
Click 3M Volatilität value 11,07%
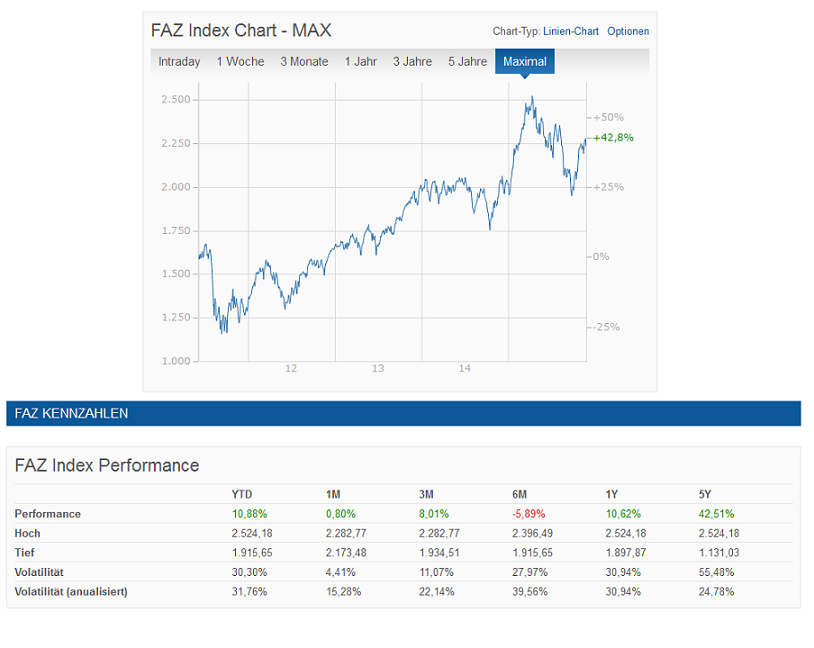click(436, 572)
